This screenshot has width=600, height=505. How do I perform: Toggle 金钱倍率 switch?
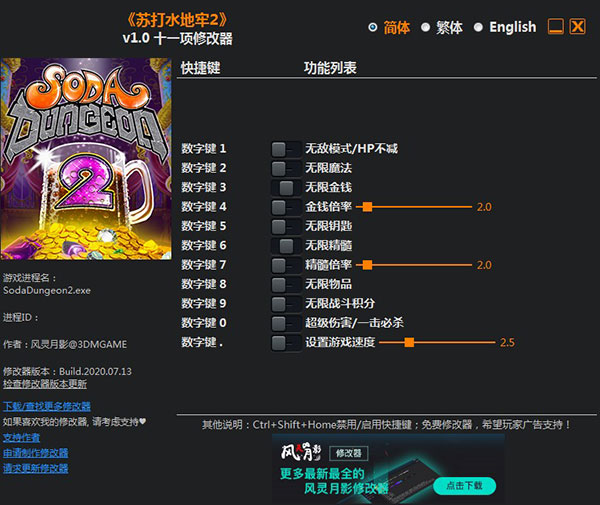(x=286, y=207)
